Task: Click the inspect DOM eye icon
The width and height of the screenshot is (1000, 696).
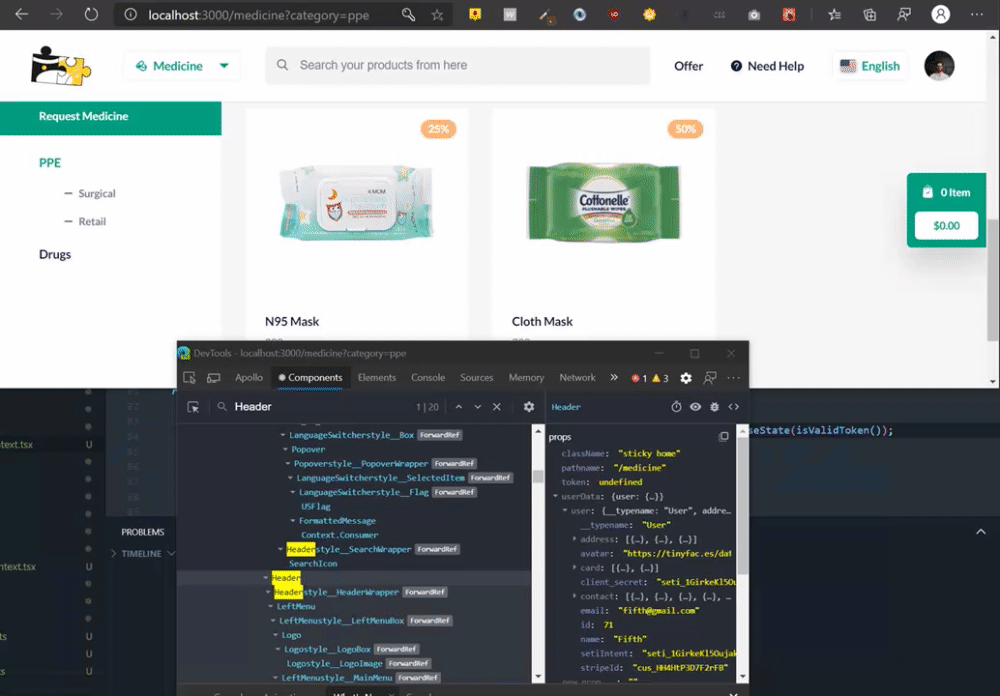Action: click(x=695, y=407)
